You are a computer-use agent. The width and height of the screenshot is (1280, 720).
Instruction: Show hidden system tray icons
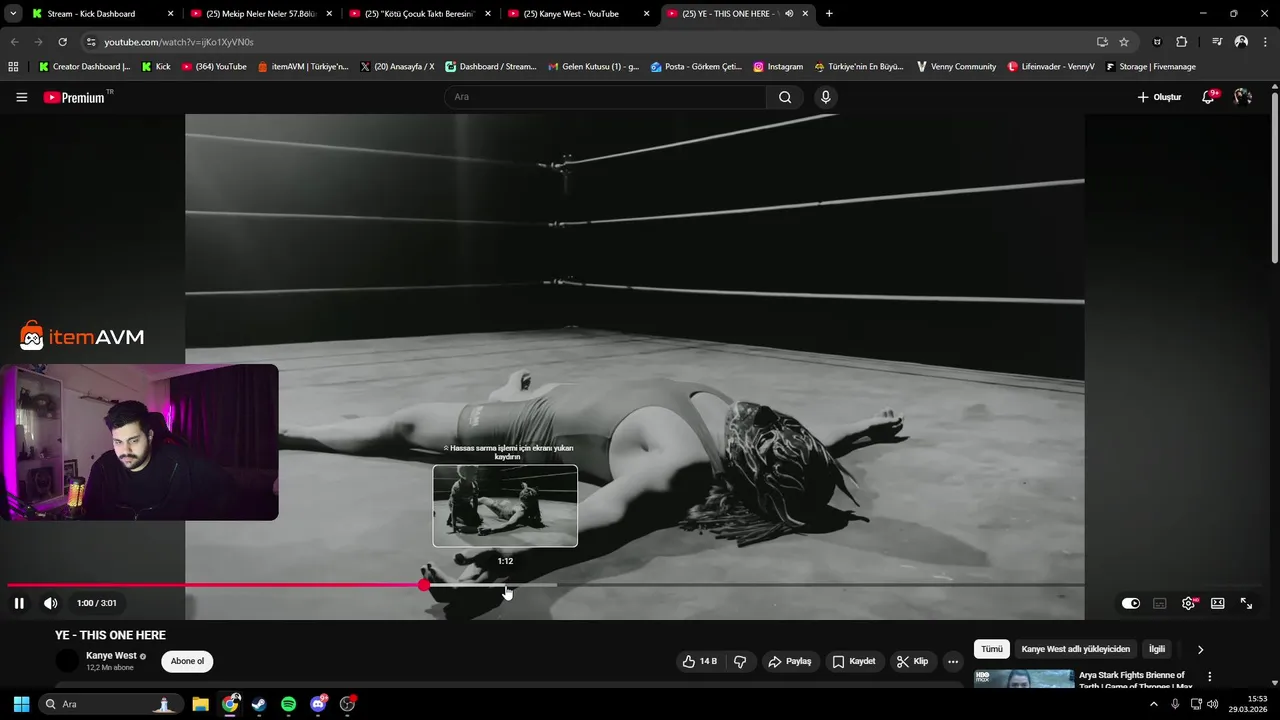pos(1153,704)
